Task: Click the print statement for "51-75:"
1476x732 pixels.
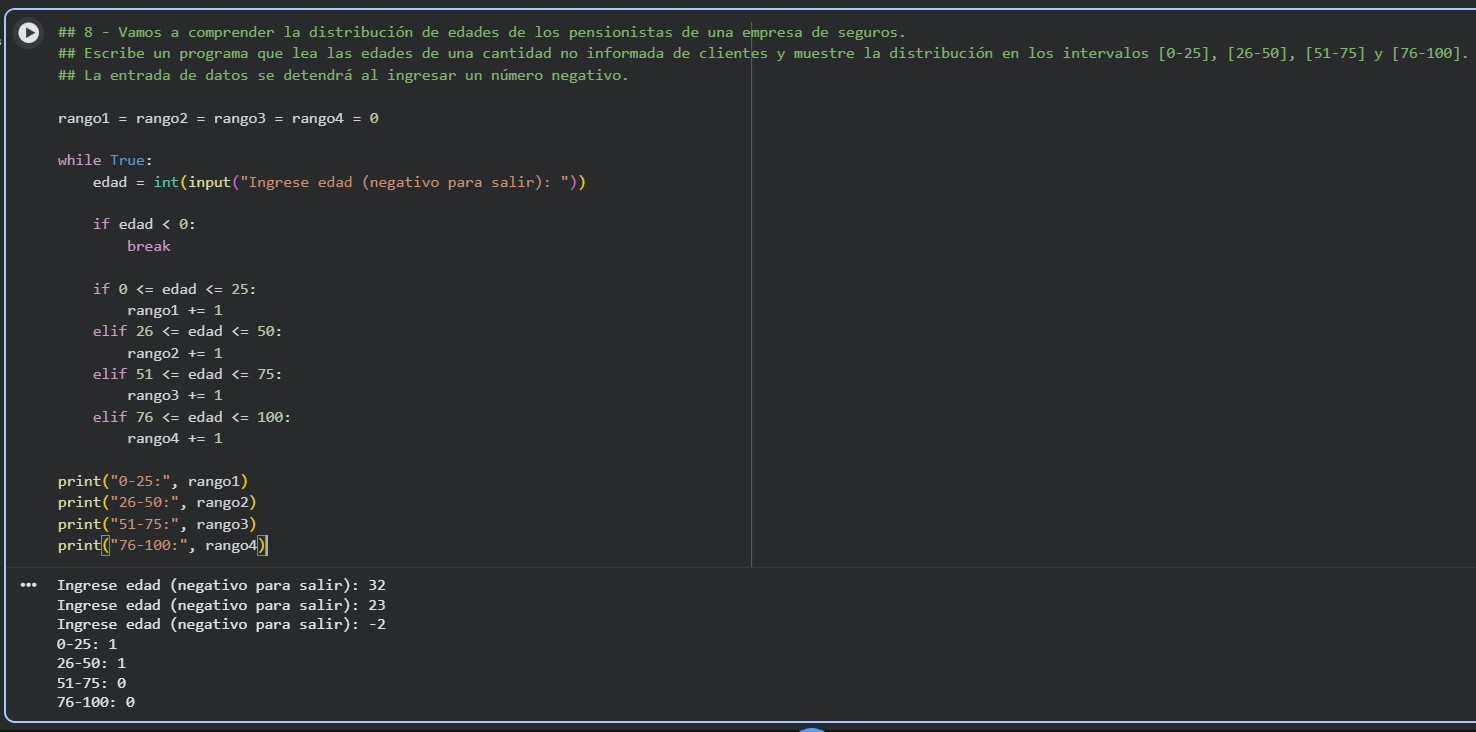Action: [x=156, y=524]
